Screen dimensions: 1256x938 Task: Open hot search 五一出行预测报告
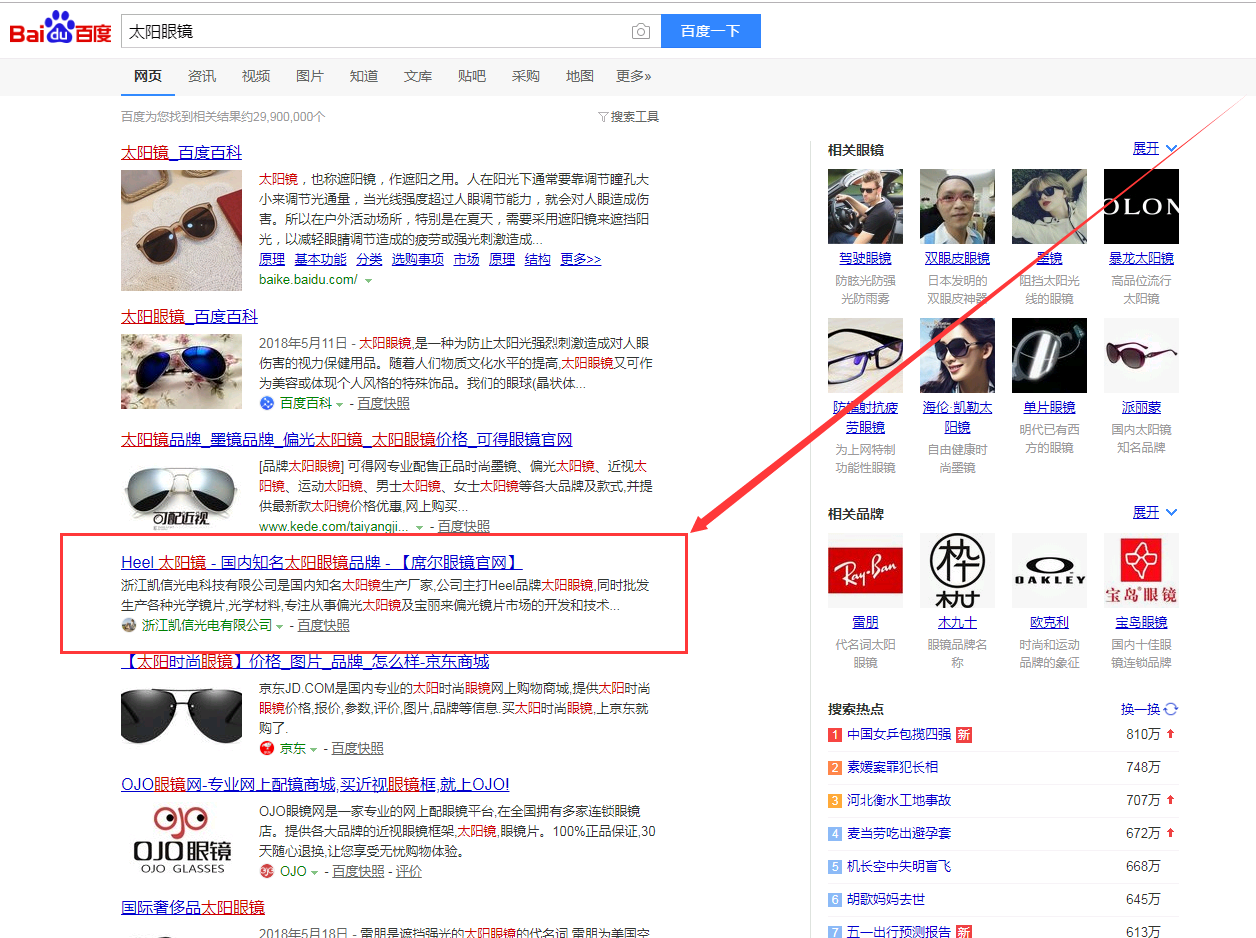(x=899, y=932)
